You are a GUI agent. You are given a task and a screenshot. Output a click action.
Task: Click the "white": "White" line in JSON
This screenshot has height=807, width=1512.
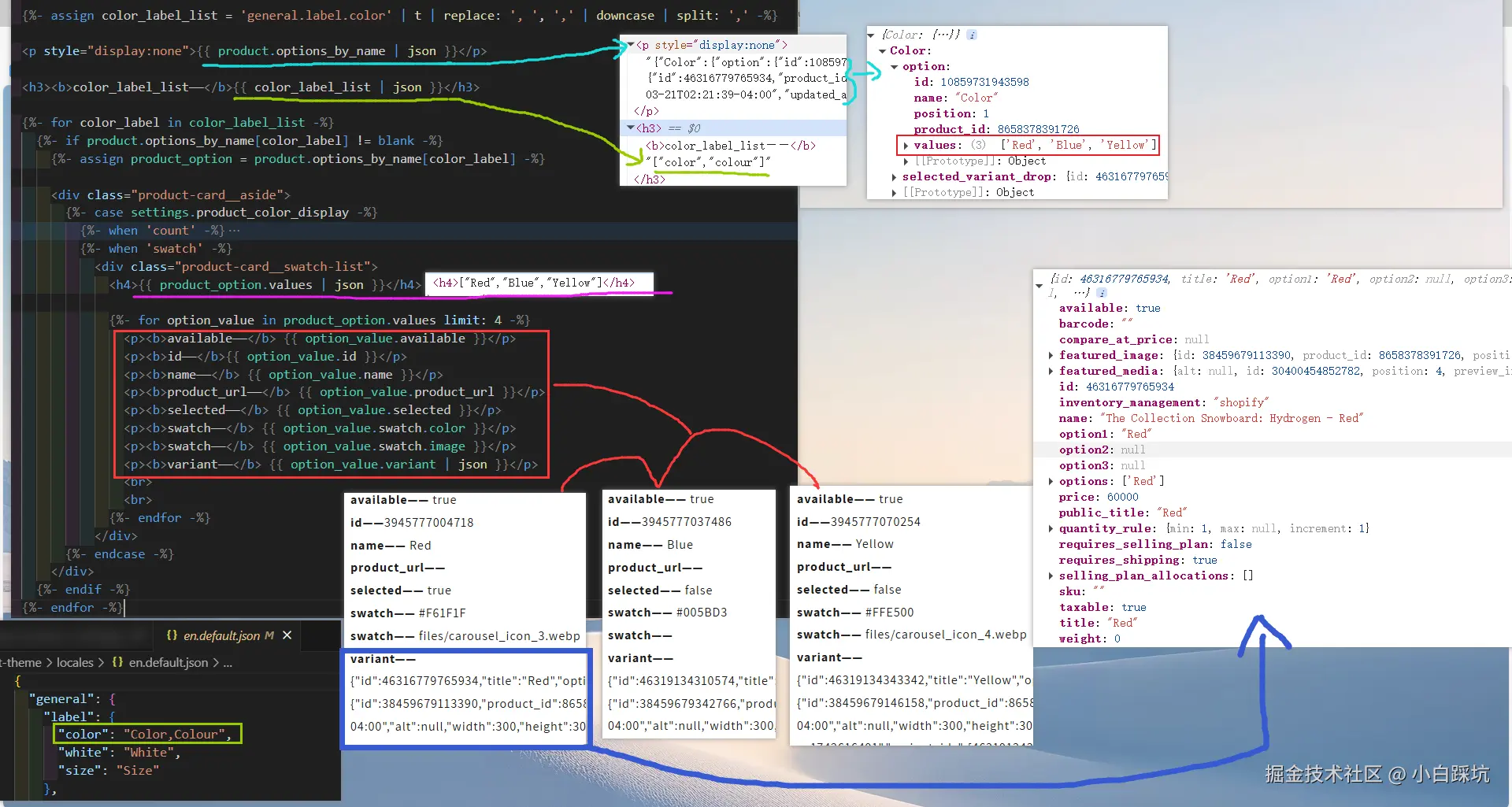(x=120, y=752)
